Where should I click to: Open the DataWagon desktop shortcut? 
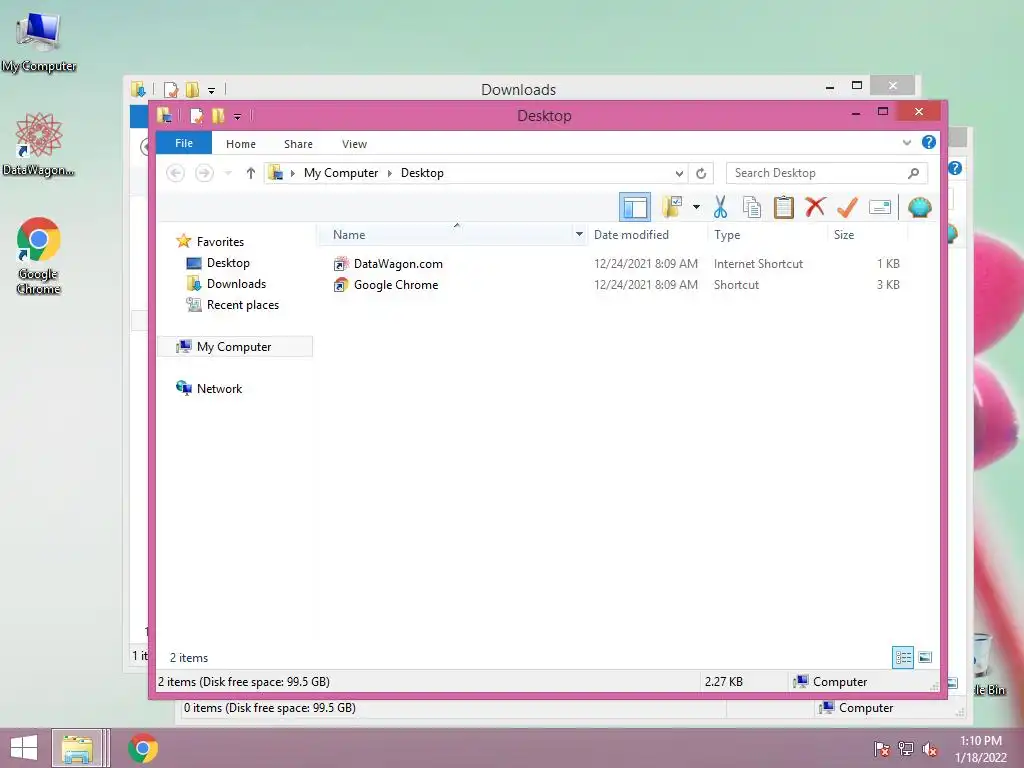coord(39,144)
